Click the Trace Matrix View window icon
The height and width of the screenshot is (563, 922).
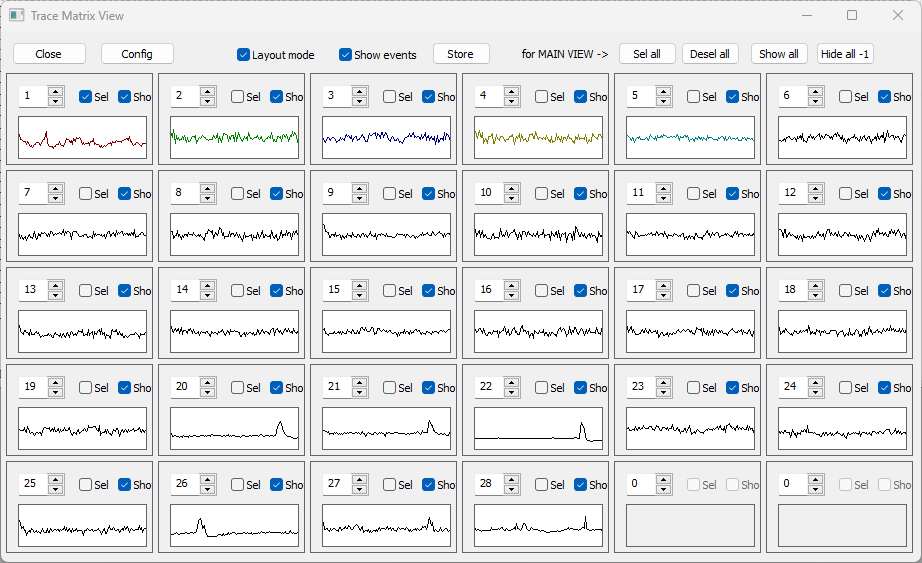[x=16, y=16]
